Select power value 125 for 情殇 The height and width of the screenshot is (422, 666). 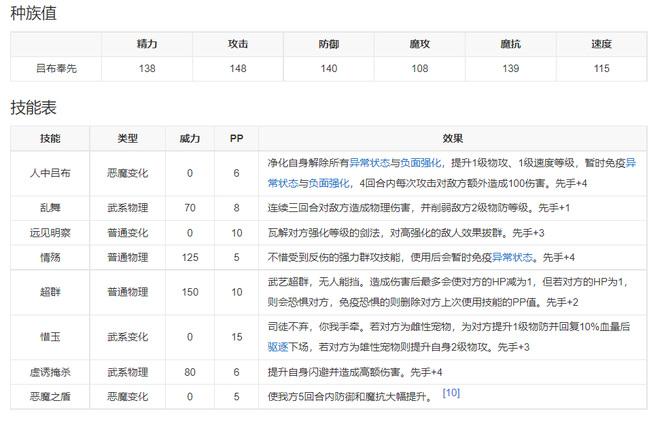coord(190,257)
